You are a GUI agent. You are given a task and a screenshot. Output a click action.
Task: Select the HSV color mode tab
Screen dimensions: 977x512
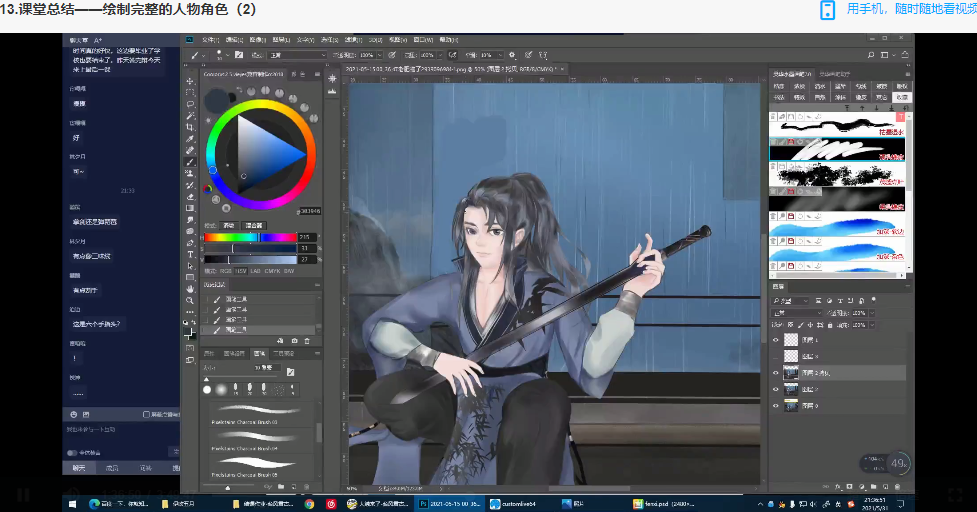[241, 271]
